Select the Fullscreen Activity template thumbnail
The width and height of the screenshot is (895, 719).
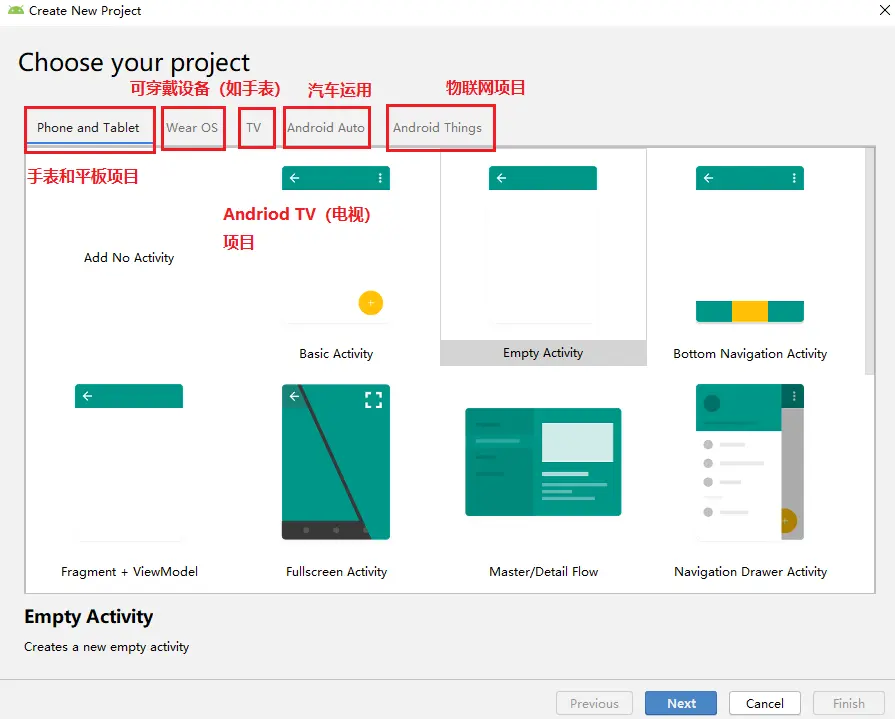coord(336,462)
